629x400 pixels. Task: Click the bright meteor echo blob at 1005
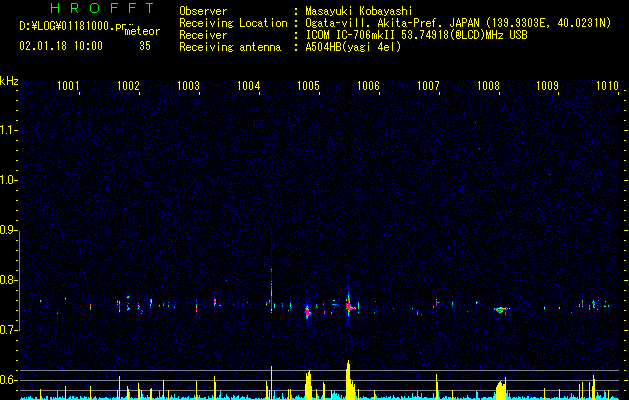(308, 312)
